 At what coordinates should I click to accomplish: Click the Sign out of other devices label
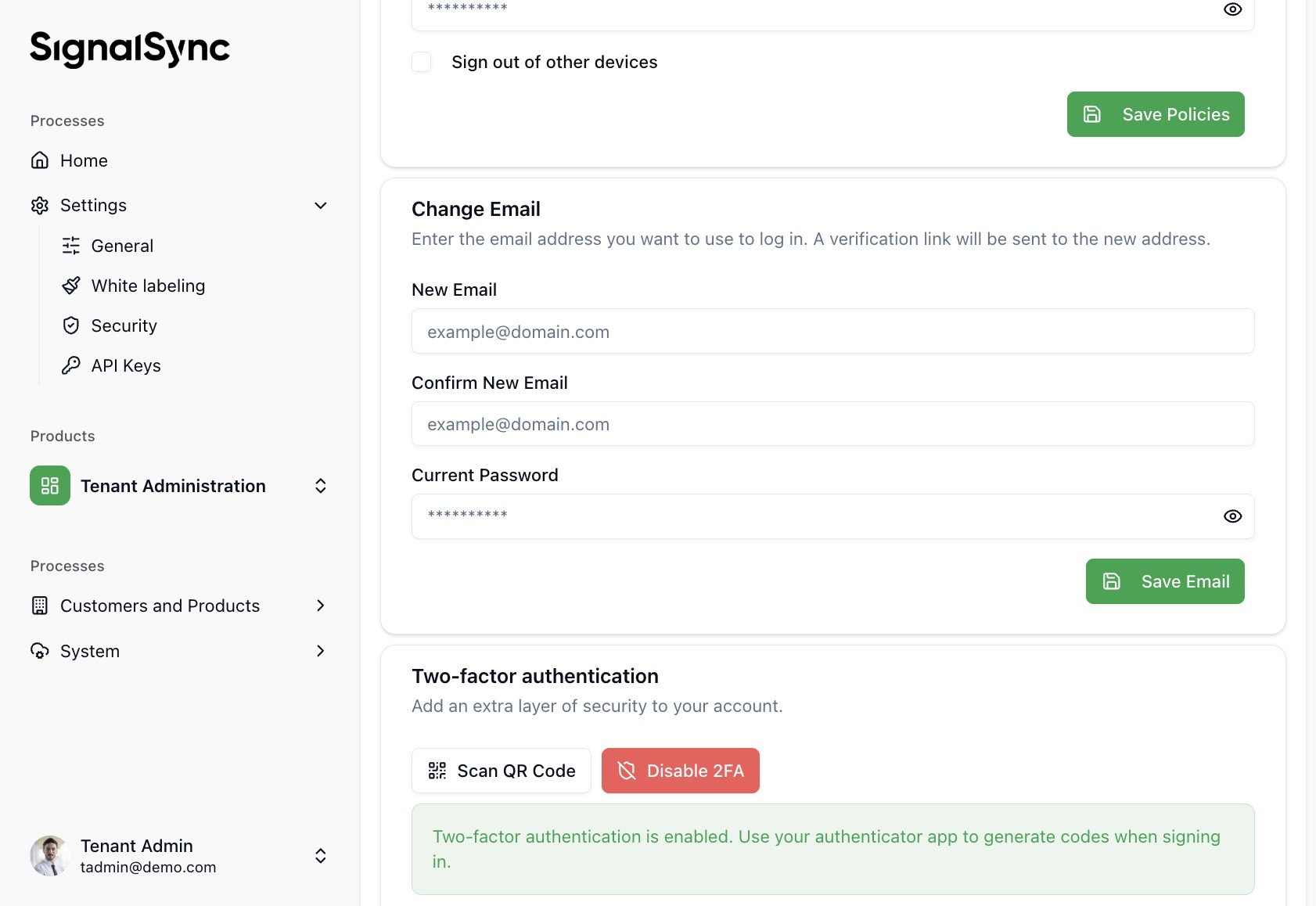(x=555, y=62)
